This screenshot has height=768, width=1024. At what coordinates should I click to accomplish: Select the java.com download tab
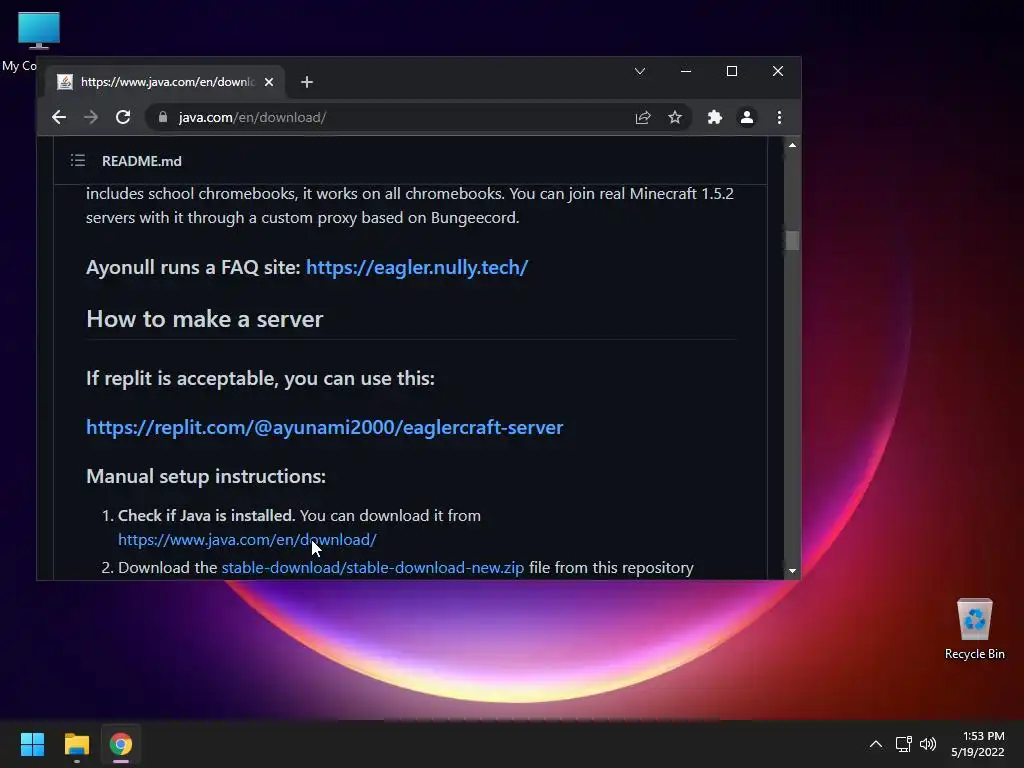pyautogui.click(x=165, y=82)
